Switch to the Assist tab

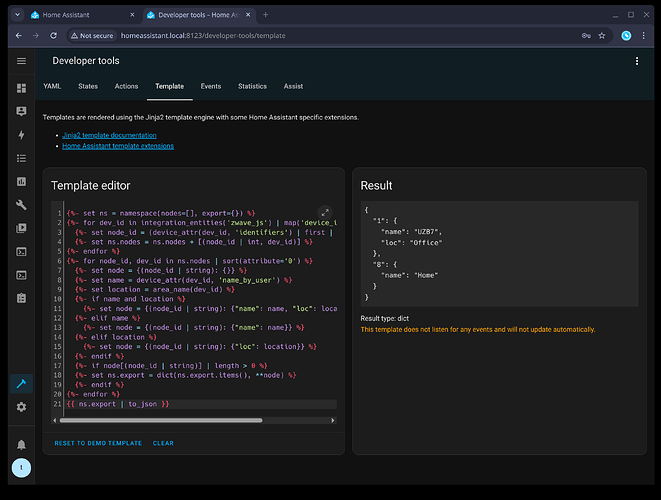coord(293,86)
